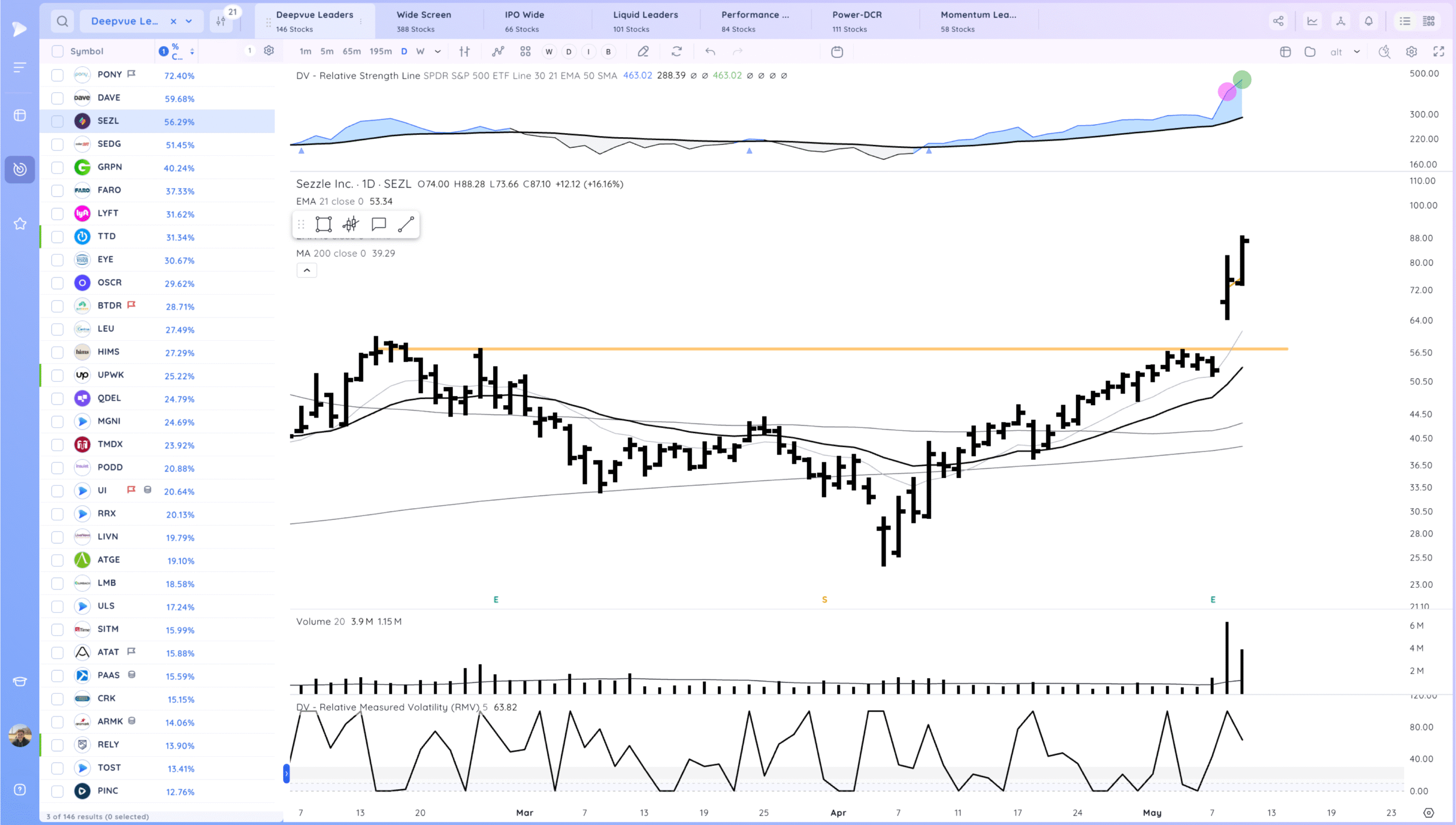Open the Liquid Leaders tab
1456x825 pixels.
point(646,21)
